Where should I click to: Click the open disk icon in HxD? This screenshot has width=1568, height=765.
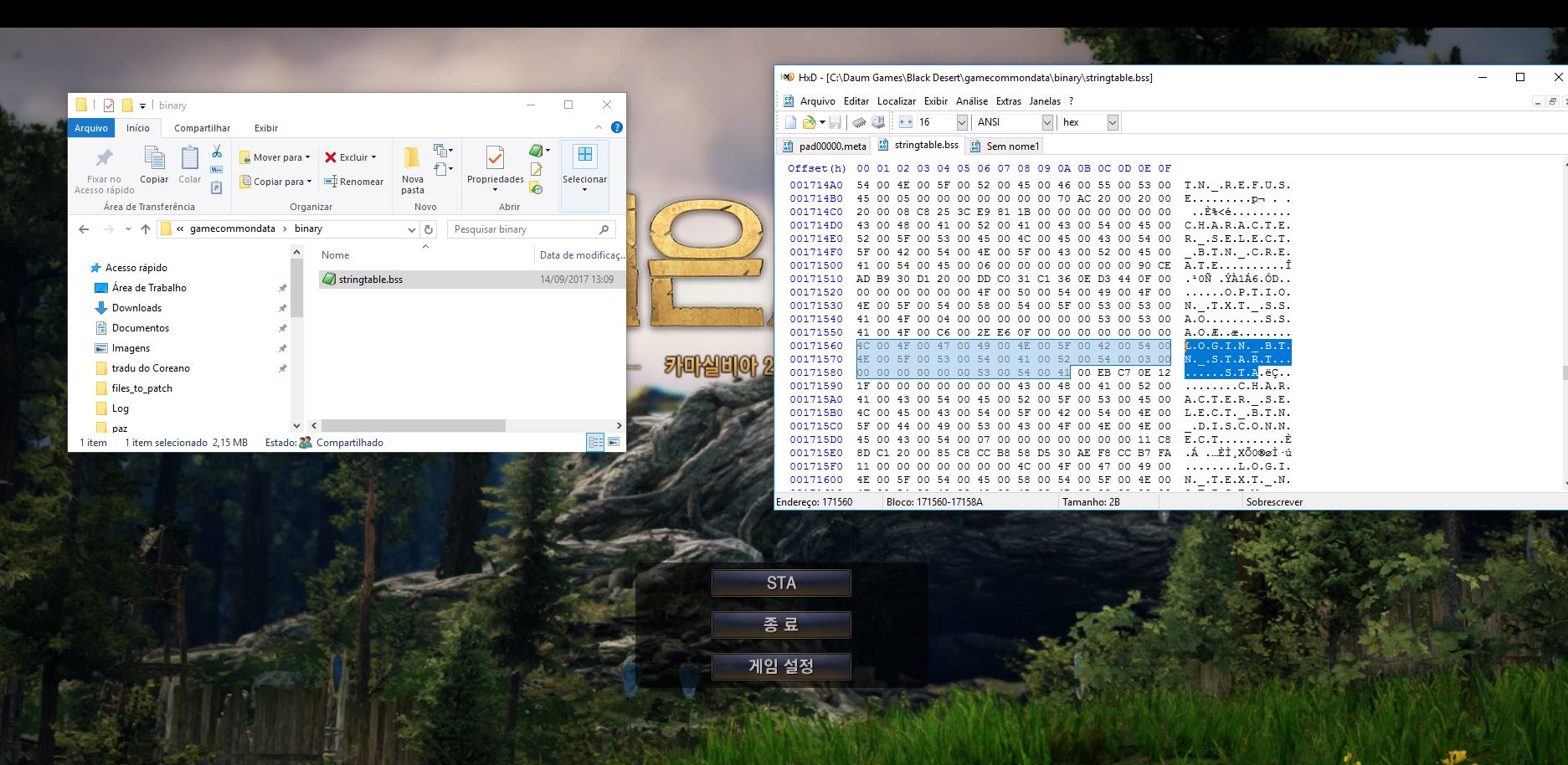pyautogui.click(x=877, y=122)
